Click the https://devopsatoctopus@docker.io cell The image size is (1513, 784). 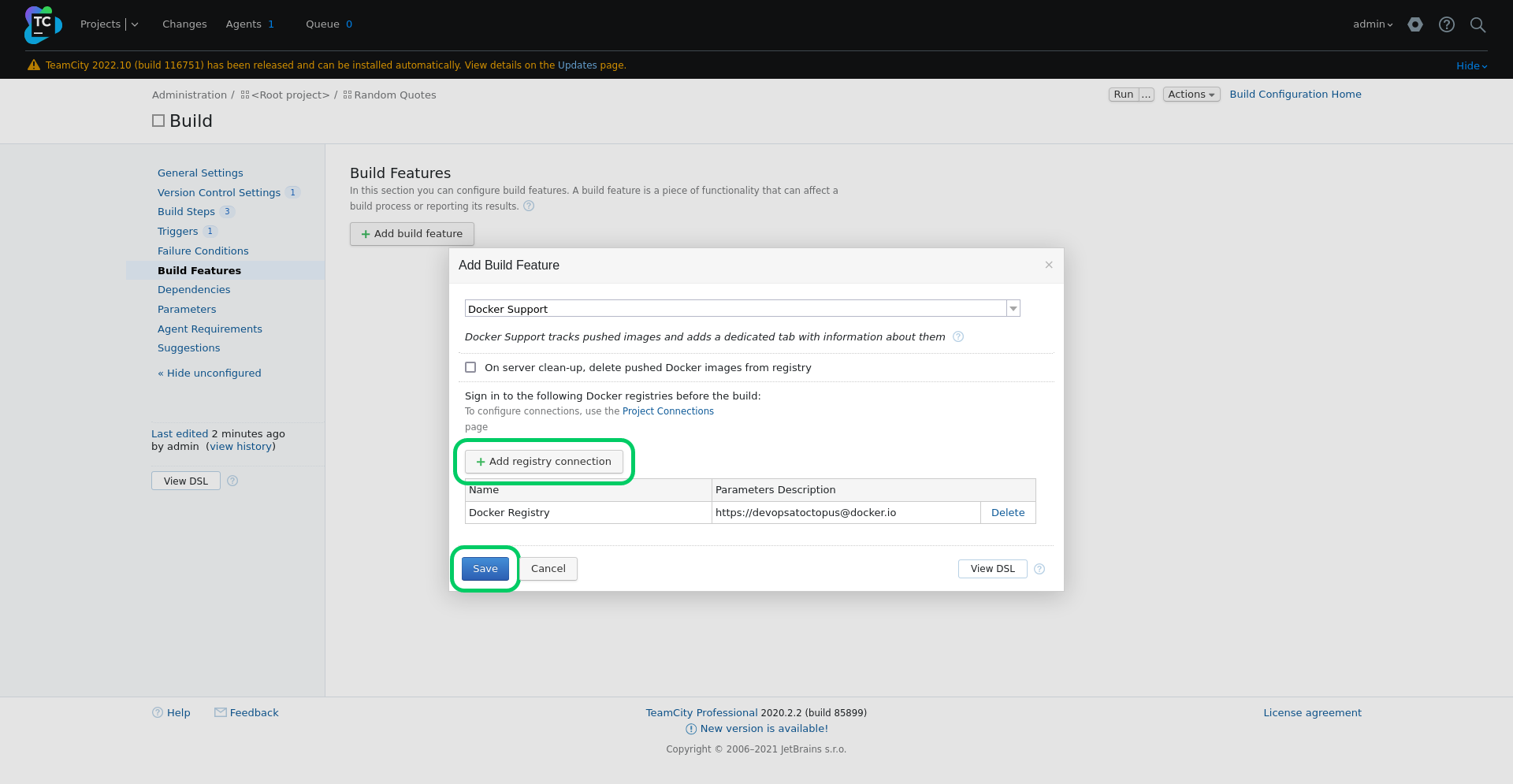pos(846,512)
